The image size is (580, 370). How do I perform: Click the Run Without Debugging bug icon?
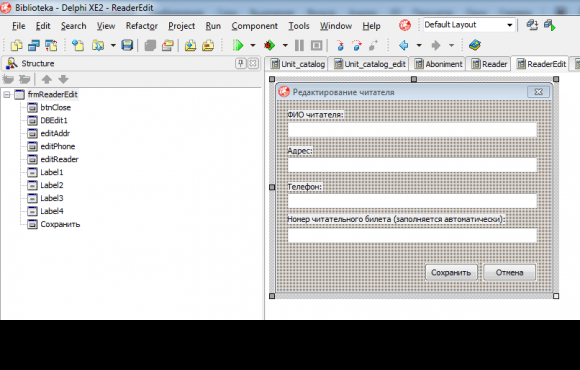[x=269, y=46]
